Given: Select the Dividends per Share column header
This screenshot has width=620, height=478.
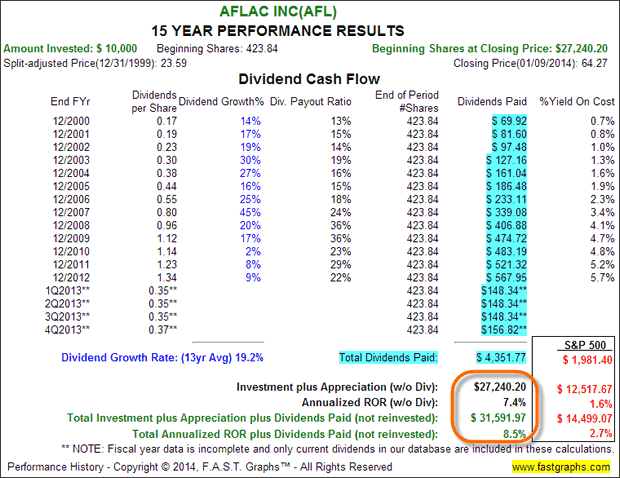Looking at the screenshot, I should (154, 102).
